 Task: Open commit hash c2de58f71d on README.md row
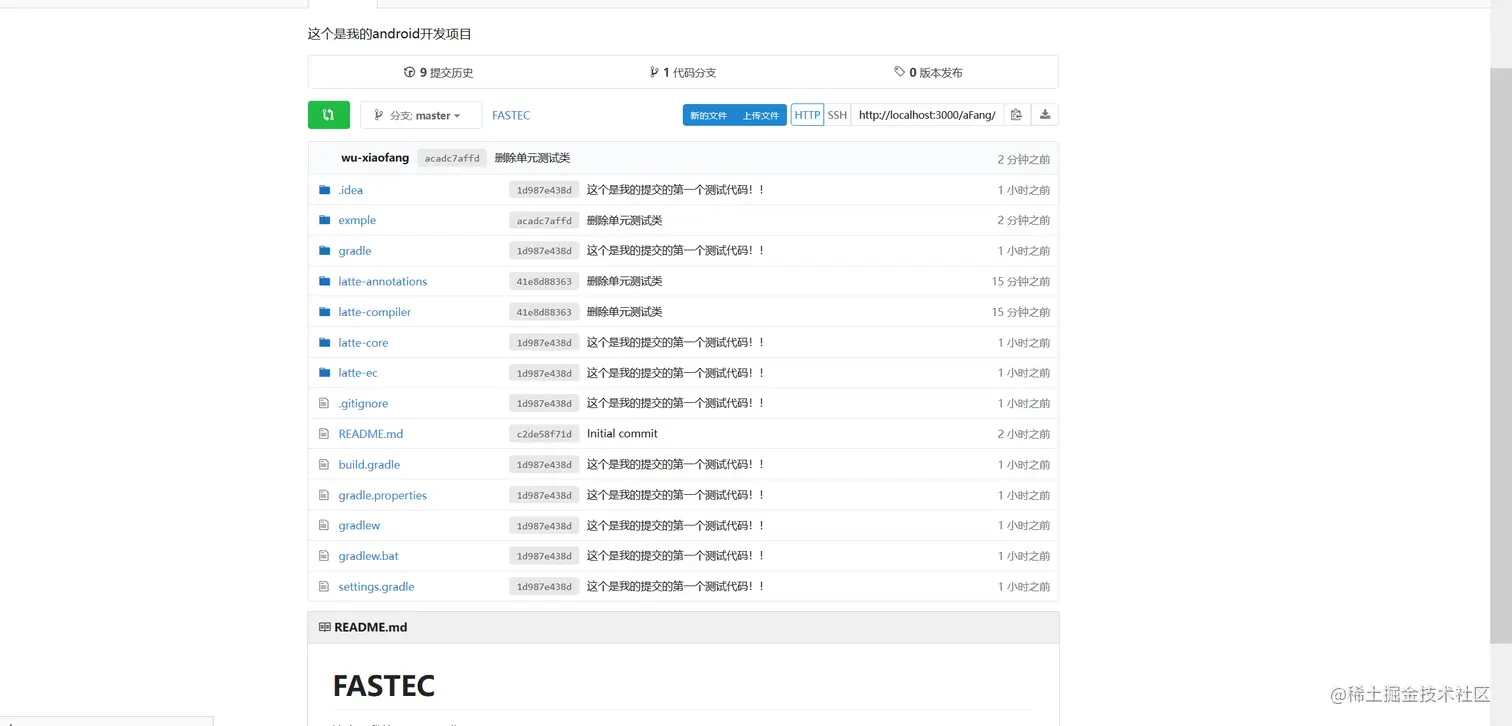pyautogui.click(x=544, y=434)
